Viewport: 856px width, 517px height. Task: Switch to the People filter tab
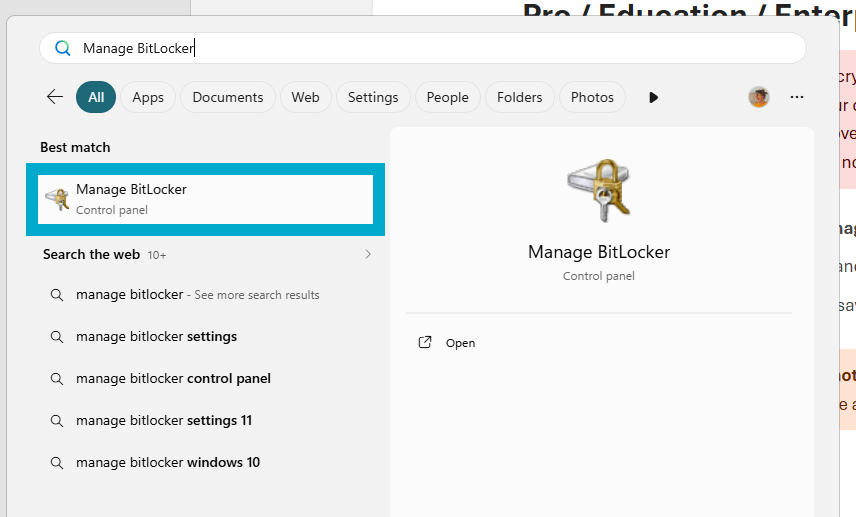click(448, 97)
